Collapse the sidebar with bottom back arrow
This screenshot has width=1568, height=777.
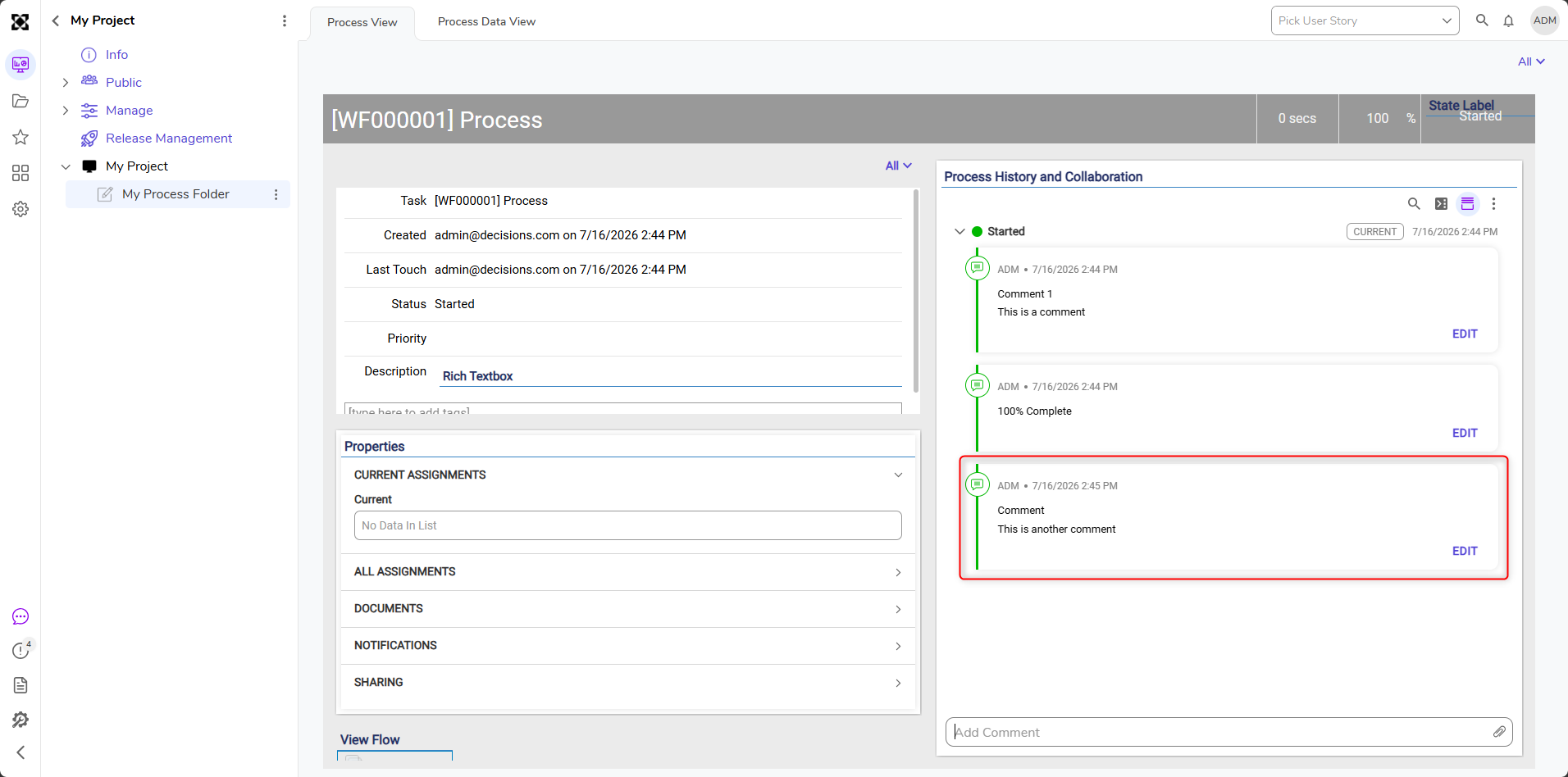pos(21,752)
